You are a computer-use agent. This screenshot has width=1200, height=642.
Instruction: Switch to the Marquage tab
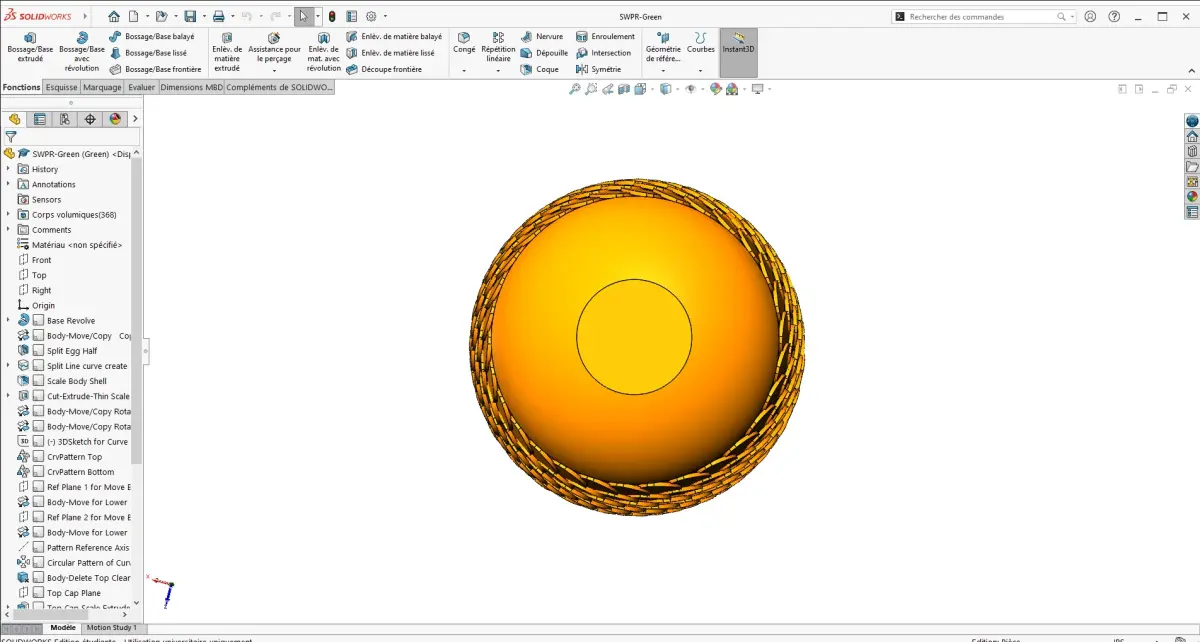point(102,87)
